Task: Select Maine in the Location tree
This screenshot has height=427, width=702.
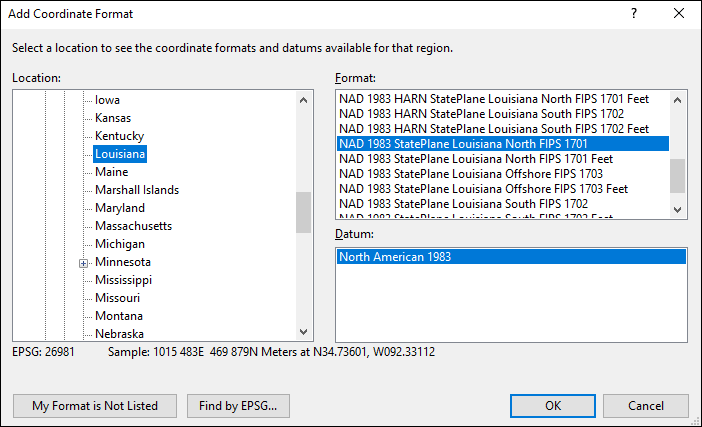Action: [111, 172]
